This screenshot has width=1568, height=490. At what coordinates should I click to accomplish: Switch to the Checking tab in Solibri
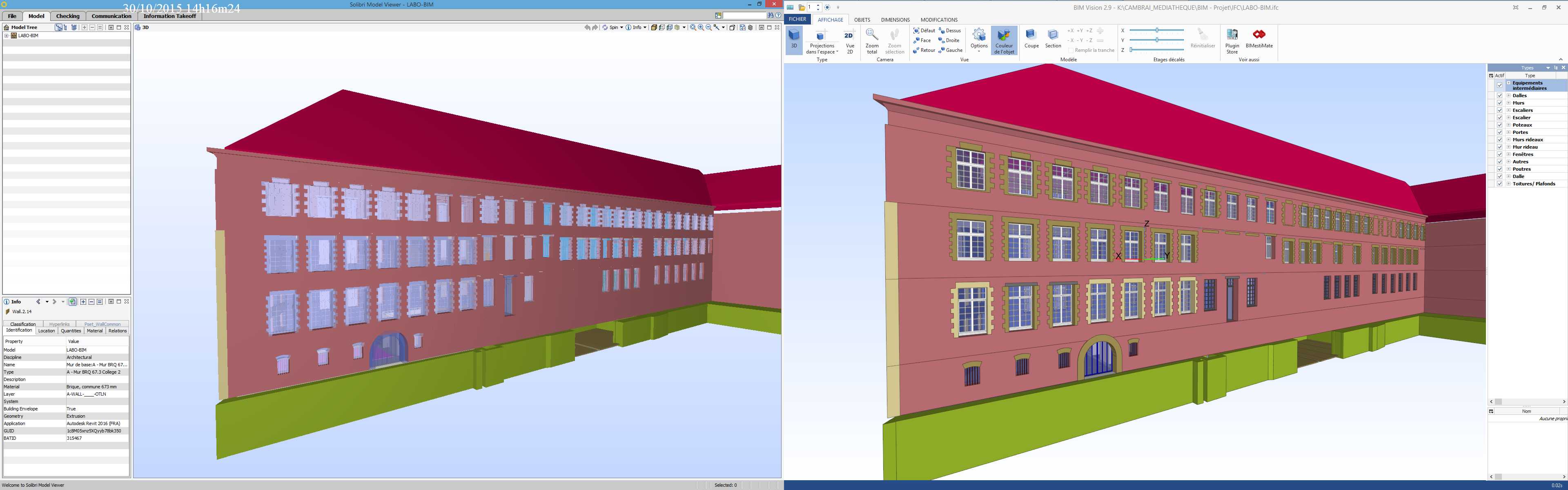tap(67, 16)
